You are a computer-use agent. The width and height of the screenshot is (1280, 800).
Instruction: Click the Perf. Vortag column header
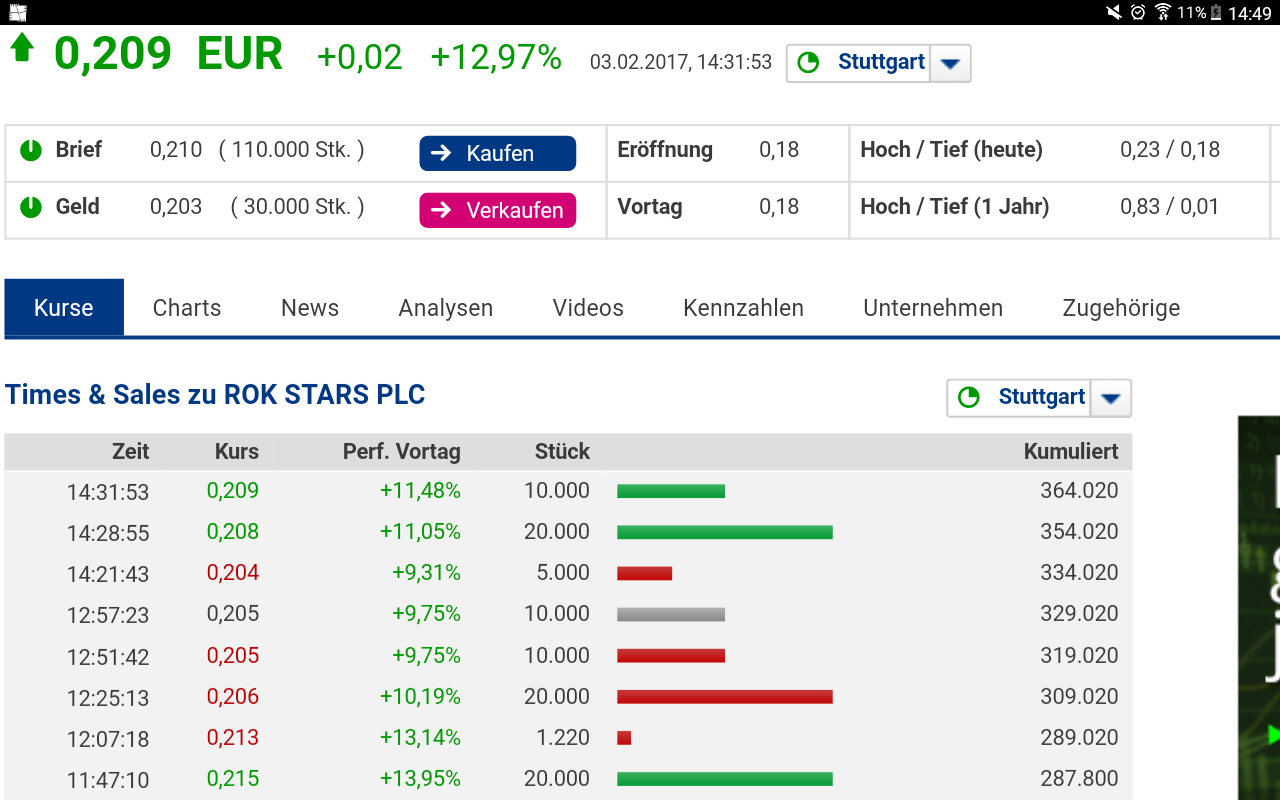(x=402, y=452)
